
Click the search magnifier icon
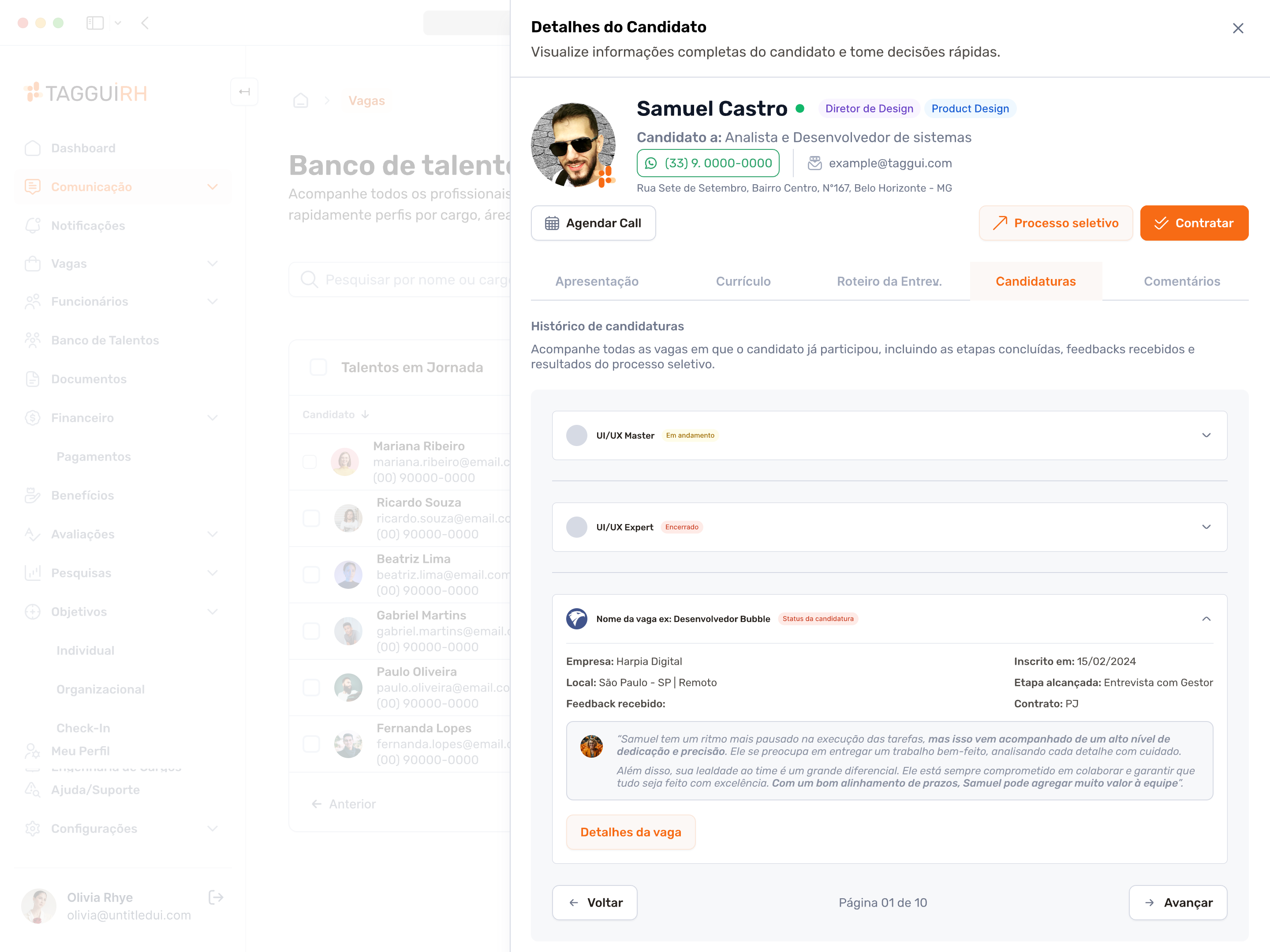tap(309, 279)
